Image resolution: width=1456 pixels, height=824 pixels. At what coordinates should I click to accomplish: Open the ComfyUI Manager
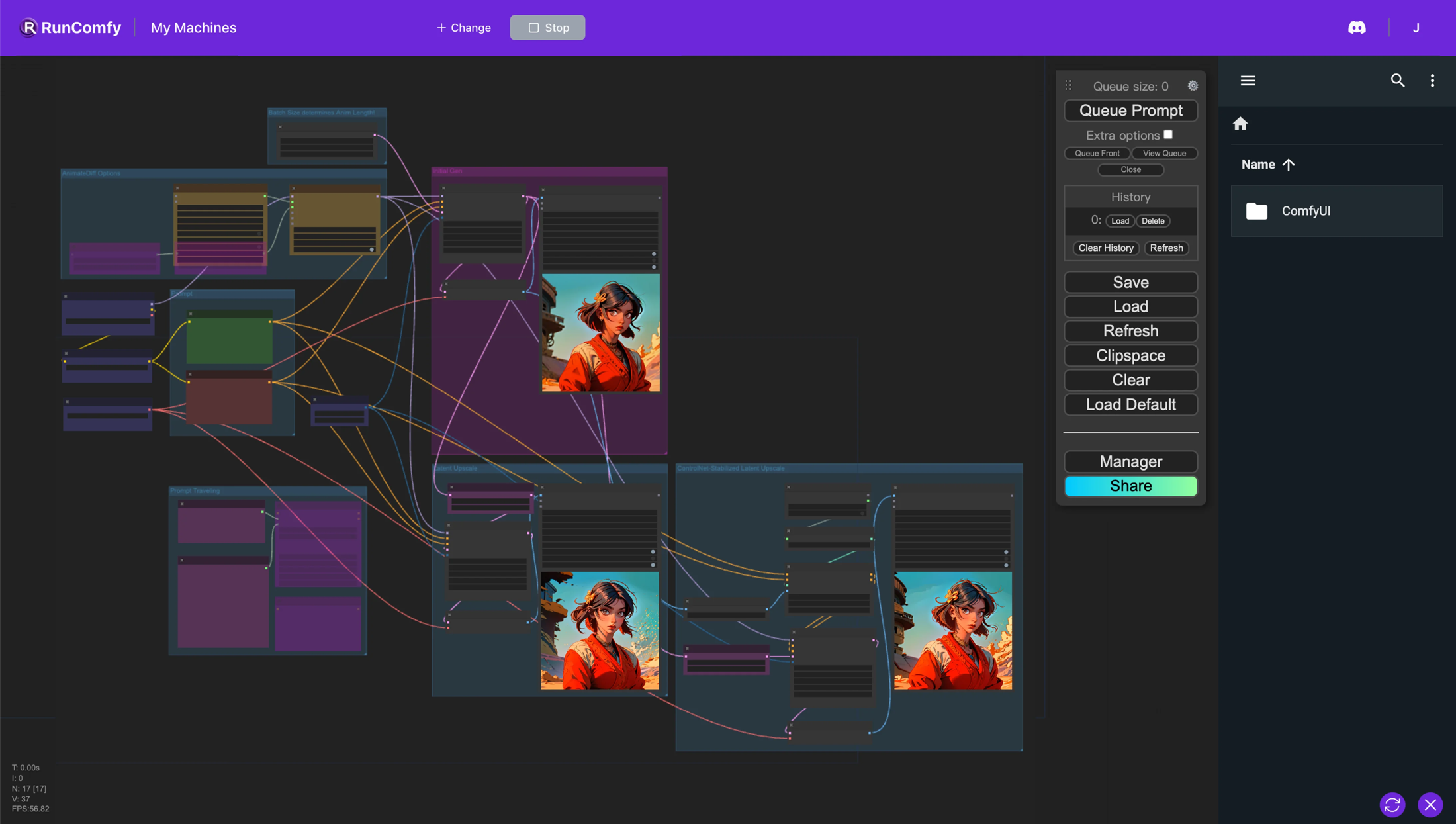(x=1130, y=461)
